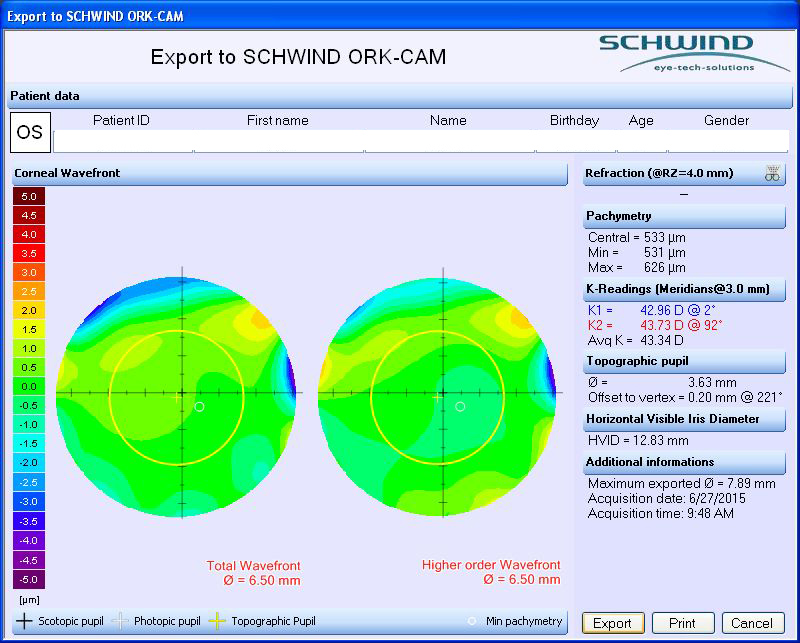Focus the Patient ID field

[123, 141]
